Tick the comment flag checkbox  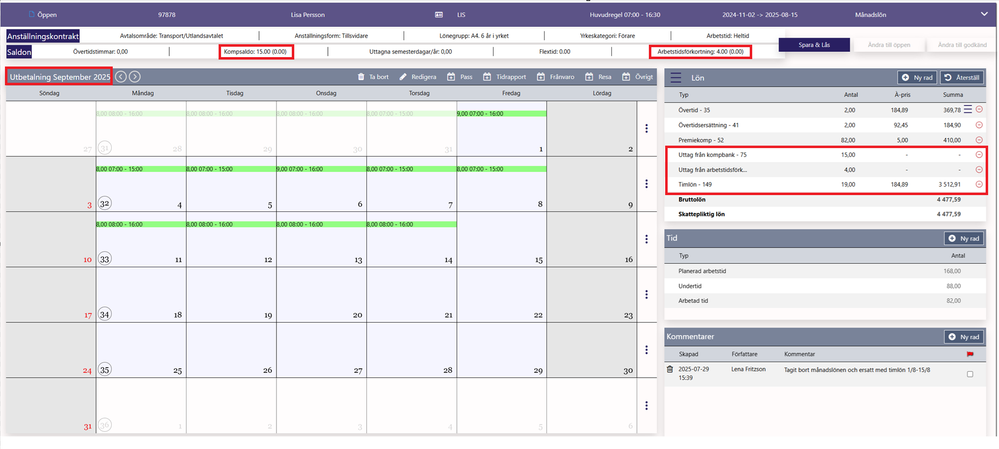pyautogui.click(x=970, y=374)
